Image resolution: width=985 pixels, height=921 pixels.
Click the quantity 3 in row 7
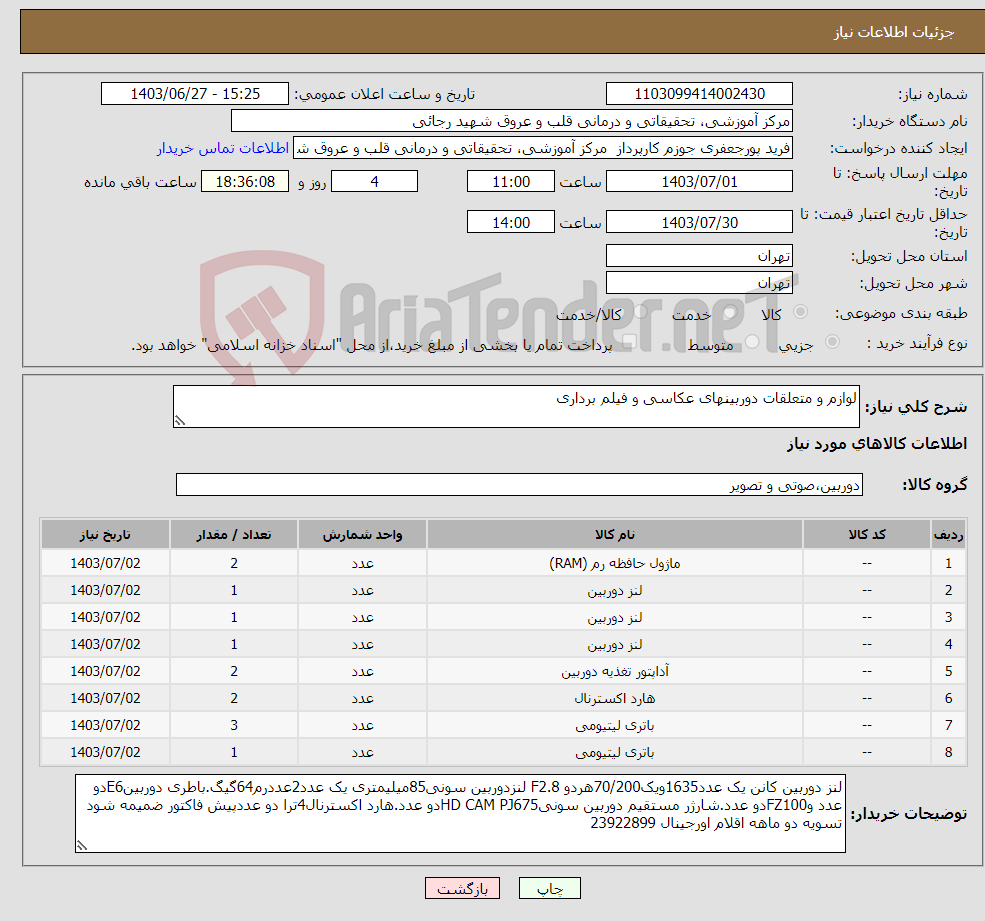pyautogui.click(x=234, y=726)
